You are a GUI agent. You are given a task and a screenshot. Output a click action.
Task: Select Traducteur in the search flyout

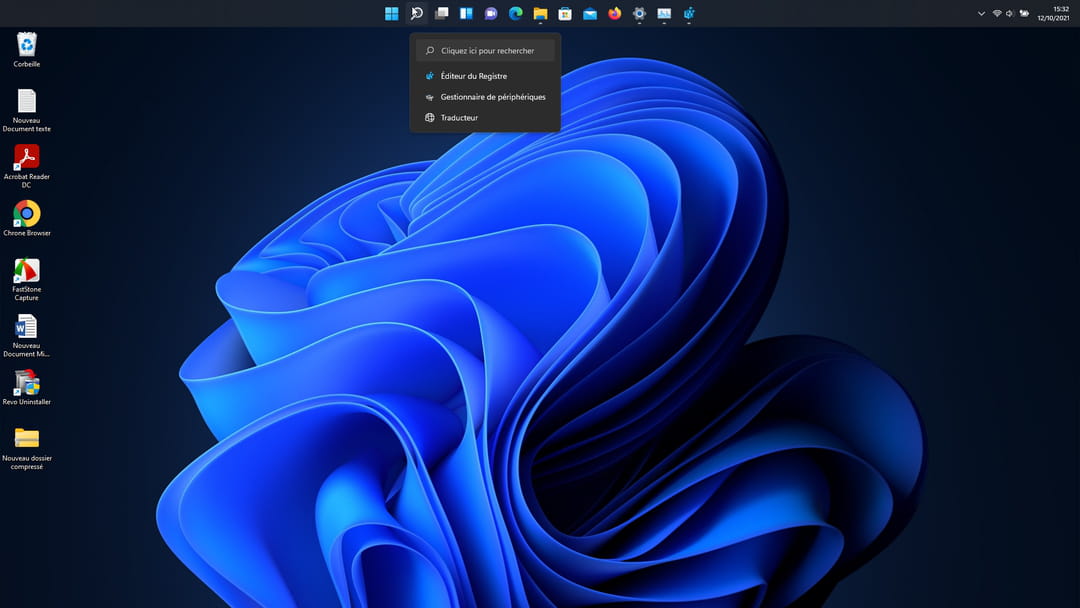click(459, 118)
